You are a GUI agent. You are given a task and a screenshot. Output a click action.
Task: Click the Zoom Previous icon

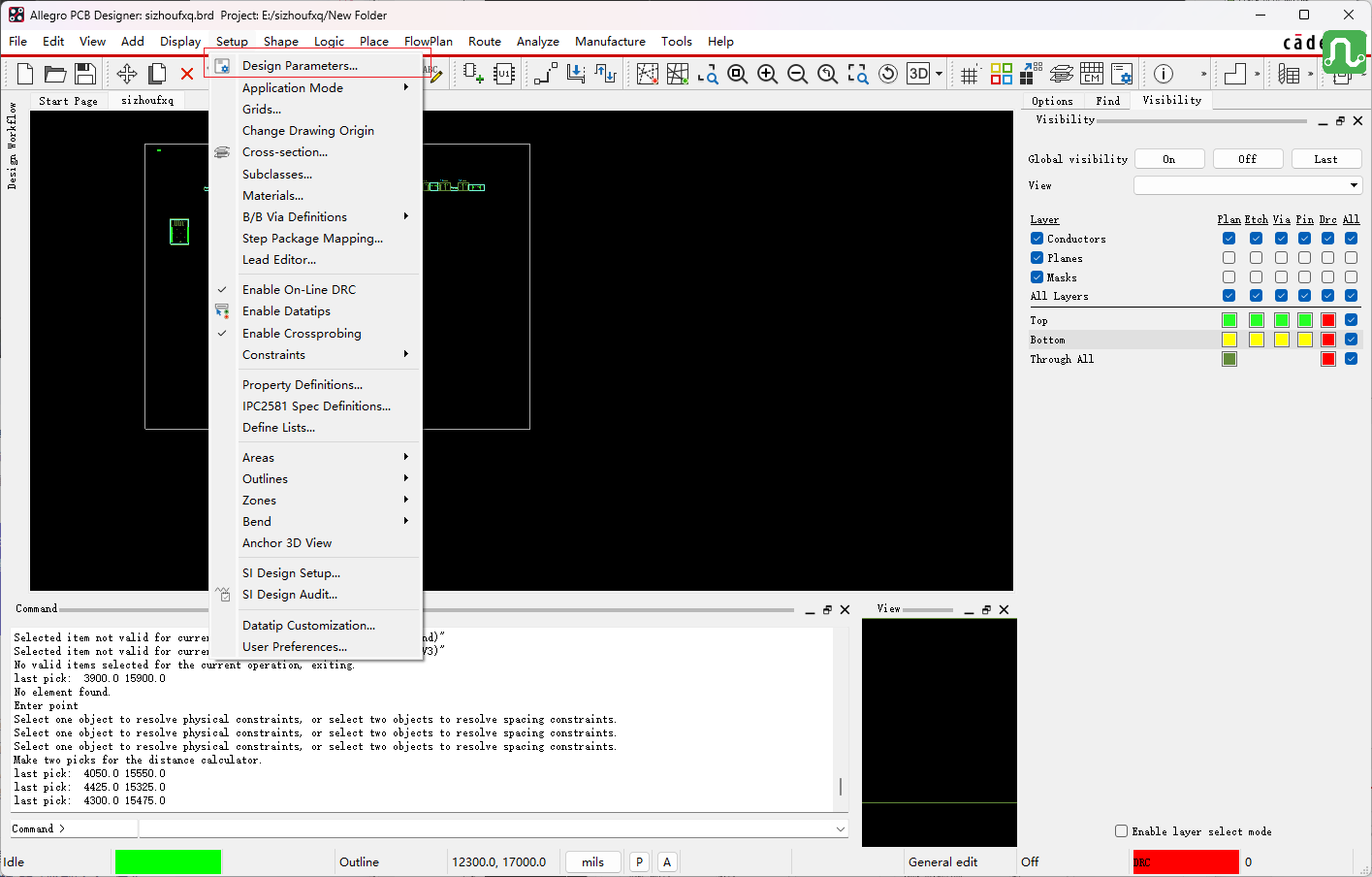(827, 74)
